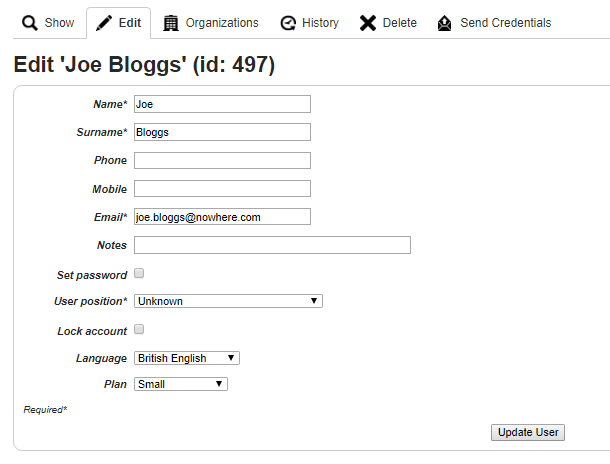Click into the Notes text field
The image size is (610, 464).
click(272, 245)
